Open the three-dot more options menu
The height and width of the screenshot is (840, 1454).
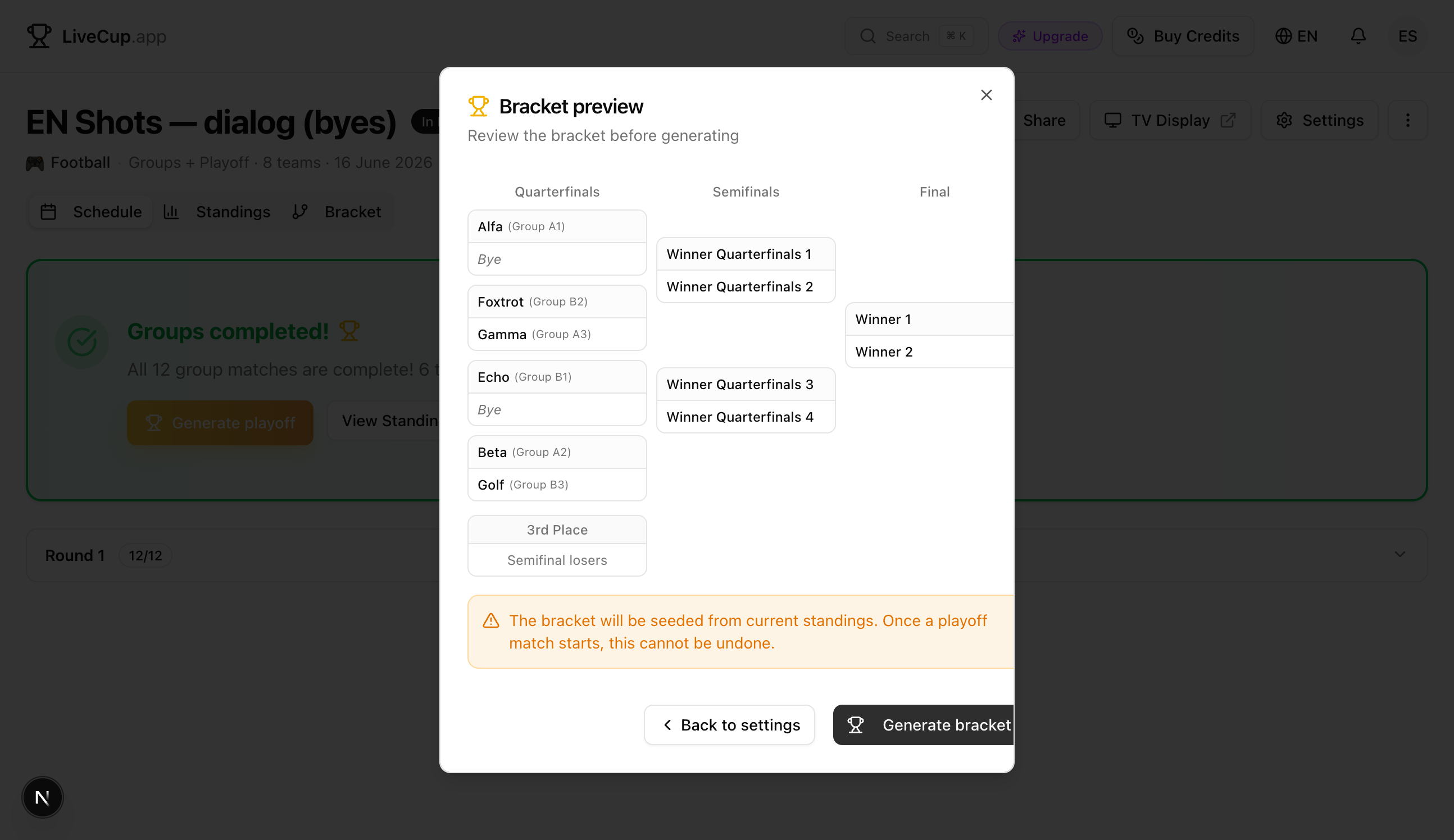pyautogui.click(x=1407, y=120)
